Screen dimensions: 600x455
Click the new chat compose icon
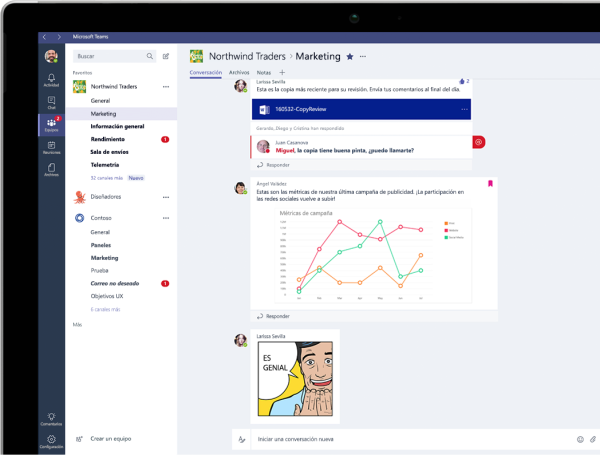tap(166, 56)
